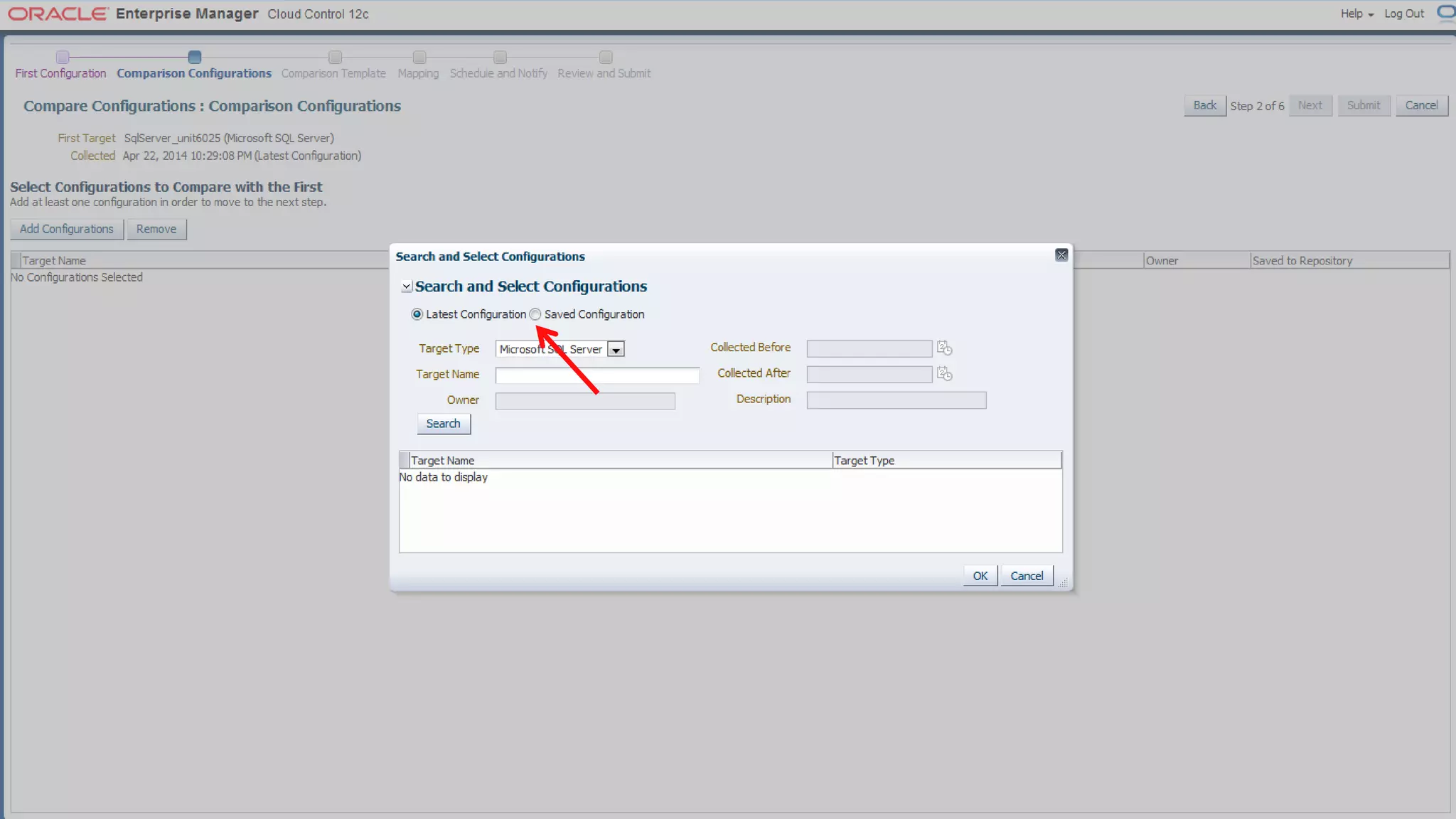Open the Collected Before calendar picker icon
Screen dimensions: 1456x819
[944, 348]
